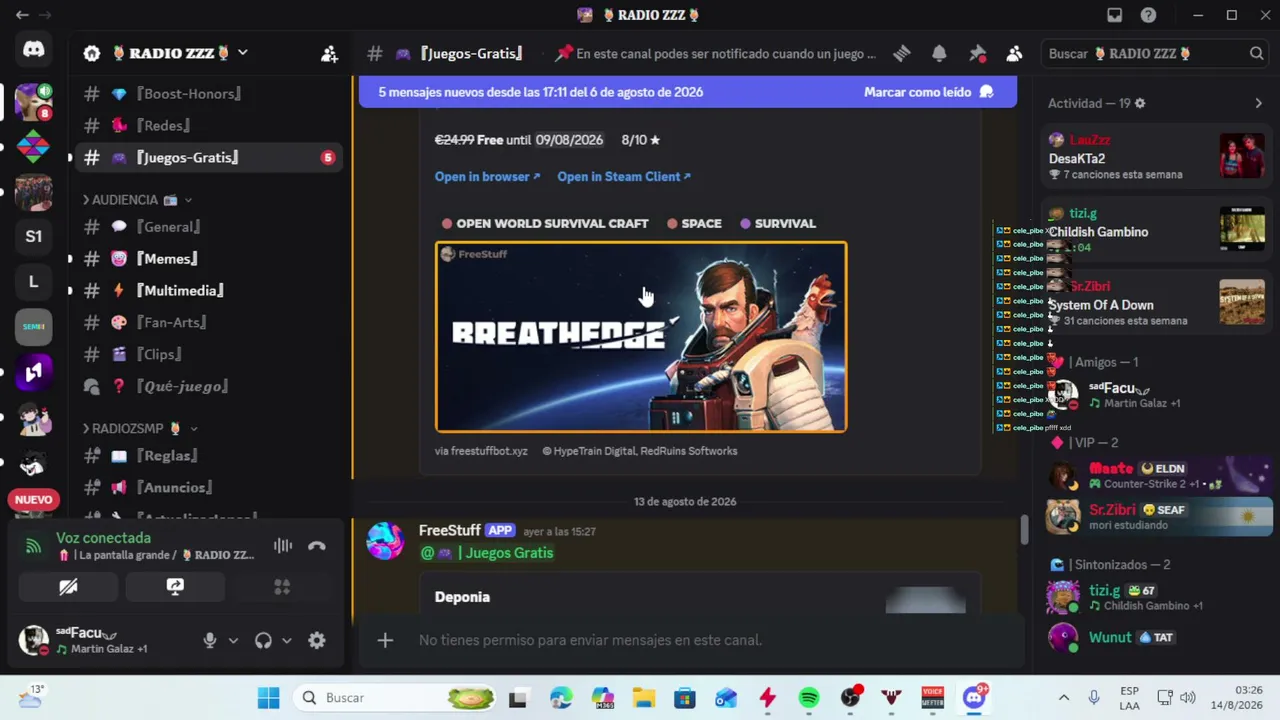Image resolution: width=1280 pixels, height=720 pixels.
Task: Open user settings gear
Action: [x=317, y=641]
